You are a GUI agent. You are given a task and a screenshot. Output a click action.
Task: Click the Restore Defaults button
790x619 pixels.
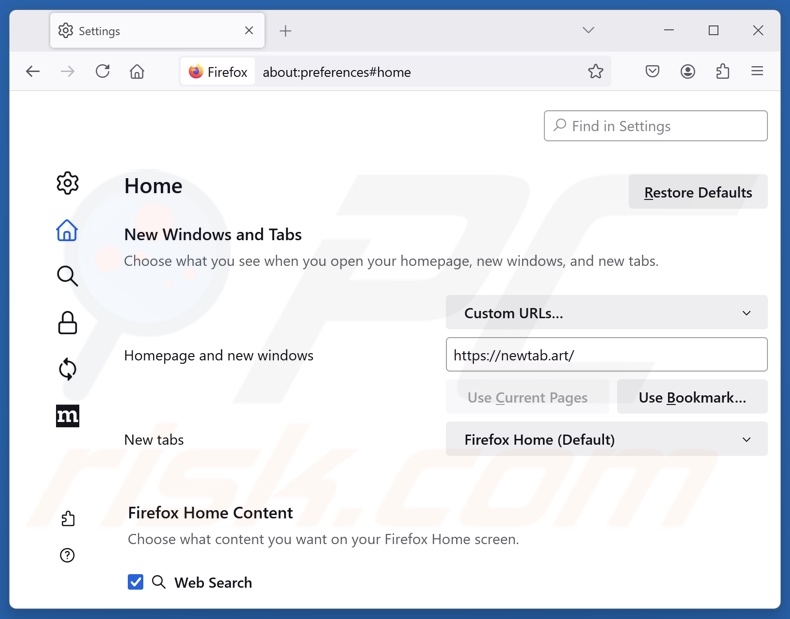click(x=697, y=192)
